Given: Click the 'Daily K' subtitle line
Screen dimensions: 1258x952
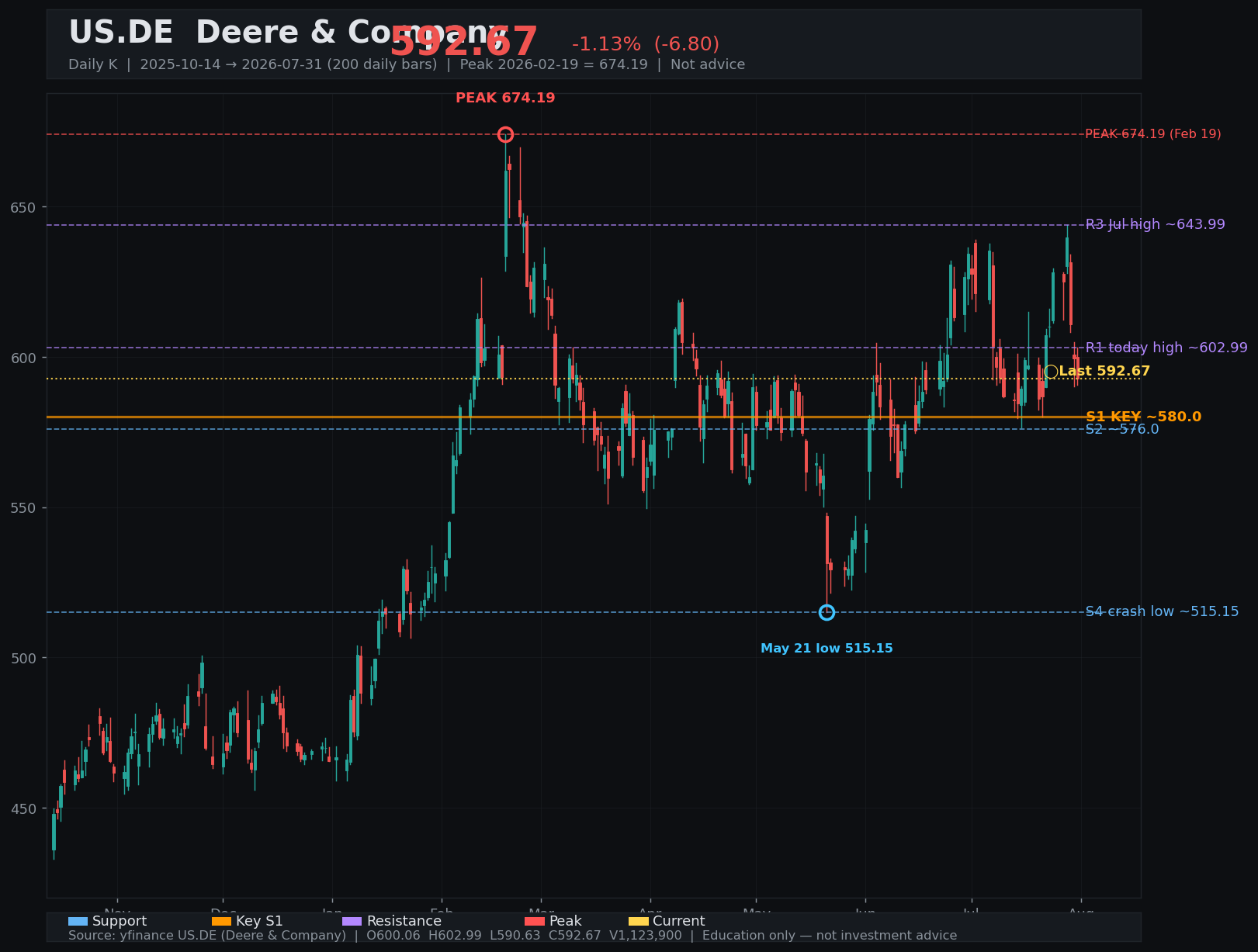Looking at the screenshot, I should pos(407,64).
